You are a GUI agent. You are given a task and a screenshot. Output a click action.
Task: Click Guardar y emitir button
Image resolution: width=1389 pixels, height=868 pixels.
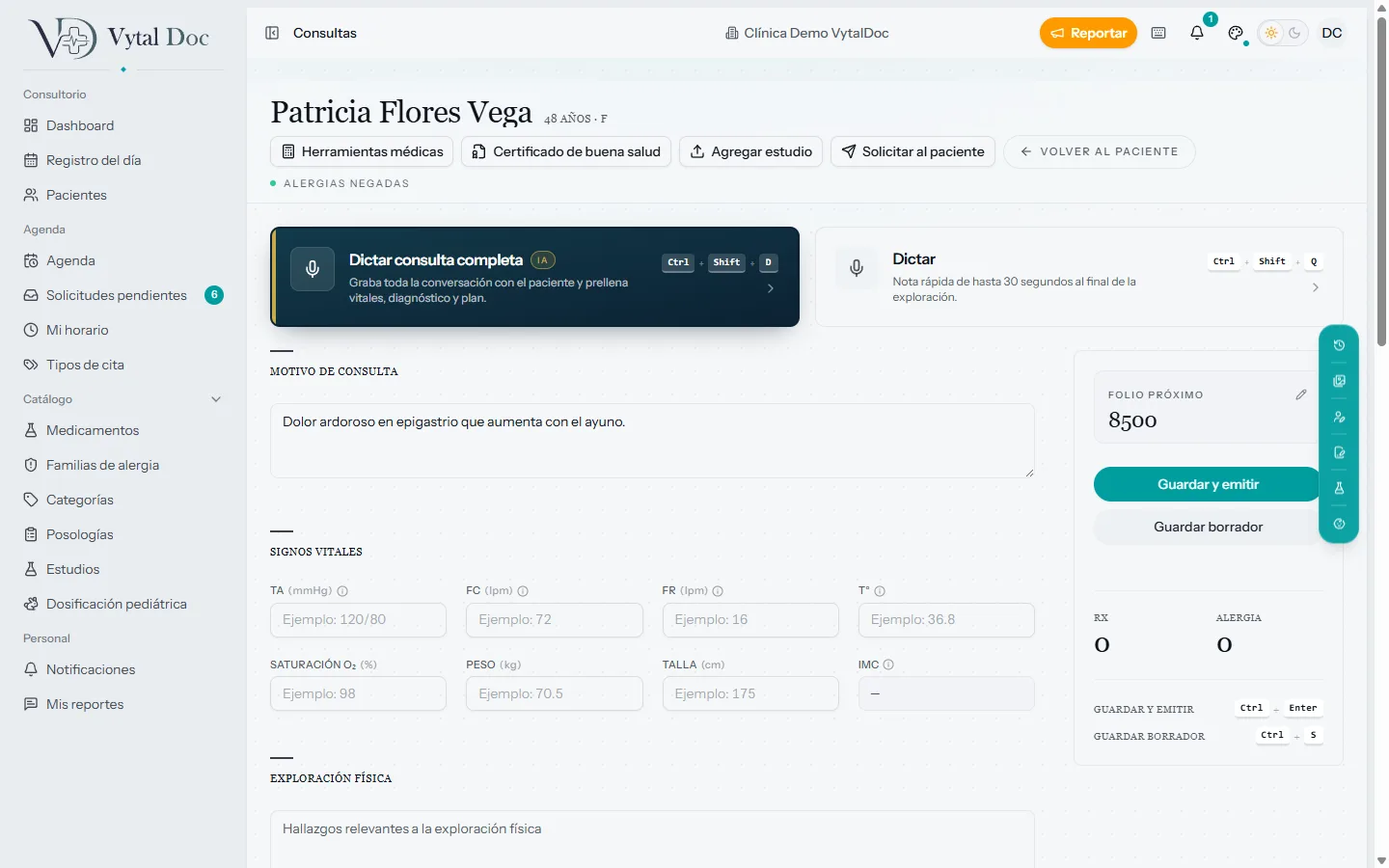tap(1207, 484)
